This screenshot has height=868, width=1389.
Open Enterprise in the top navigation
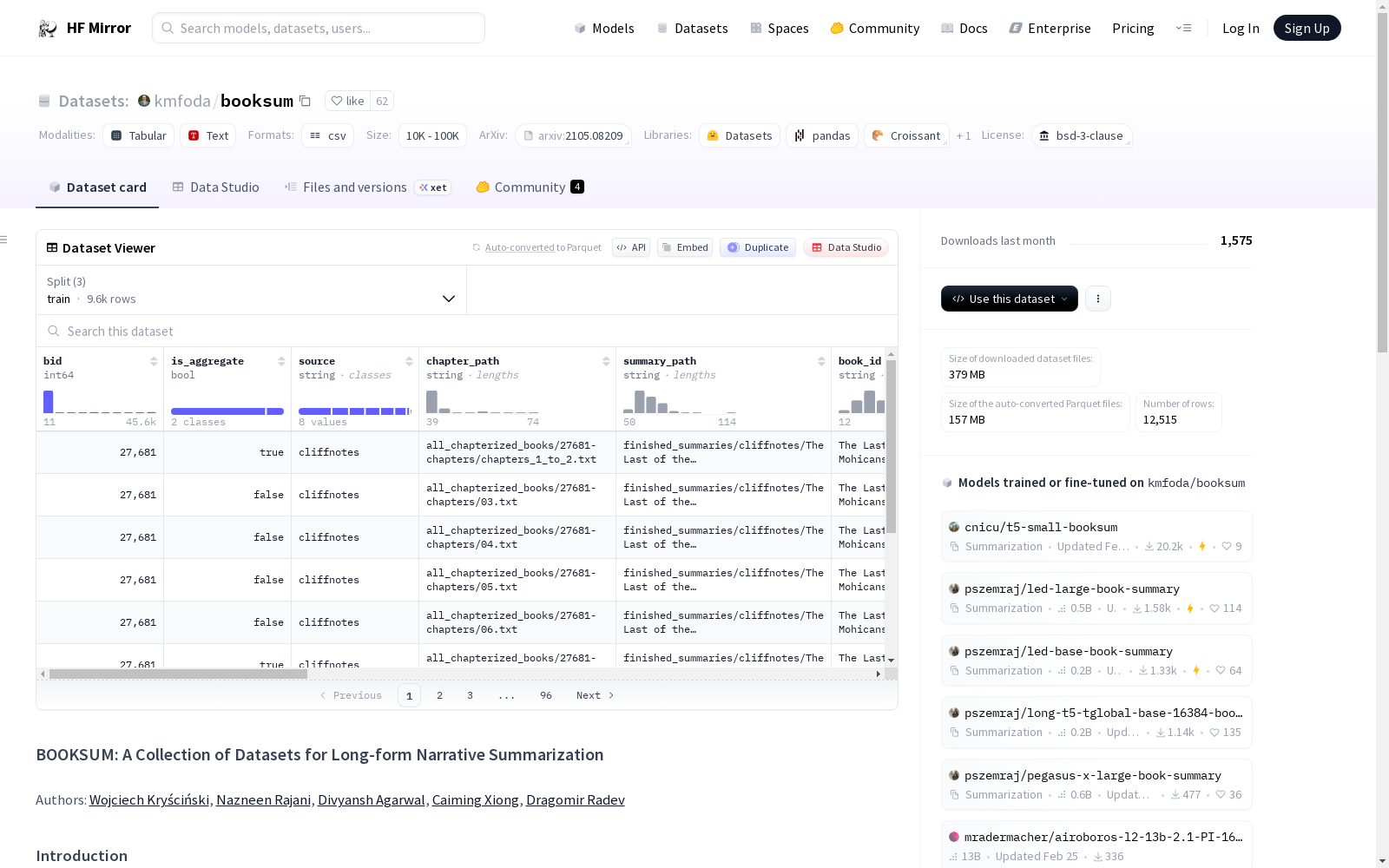pyautogui.click(x=1050, y=28)
